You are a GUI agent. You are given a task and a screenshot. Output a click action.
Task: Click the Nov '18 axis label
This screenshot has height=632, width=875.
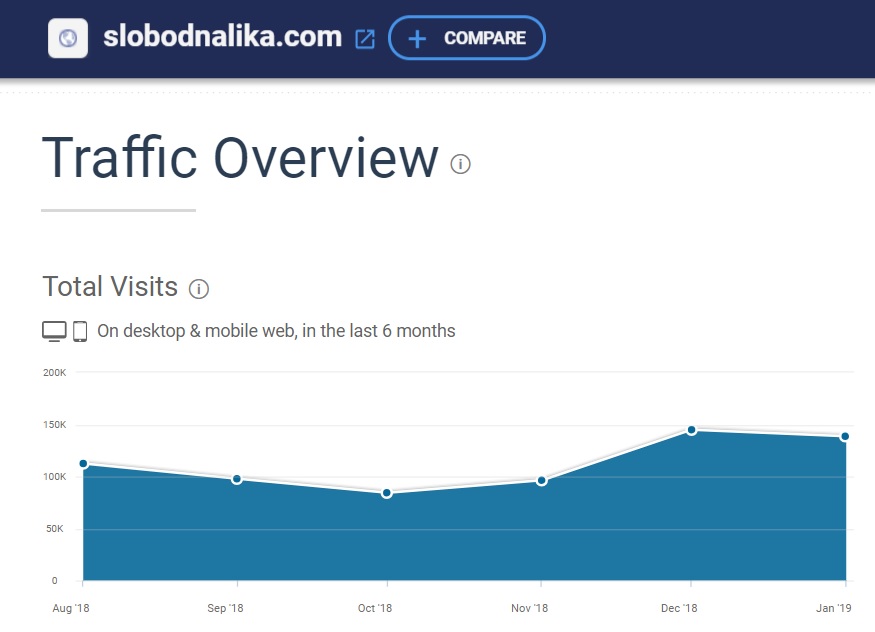coord(530,608)
